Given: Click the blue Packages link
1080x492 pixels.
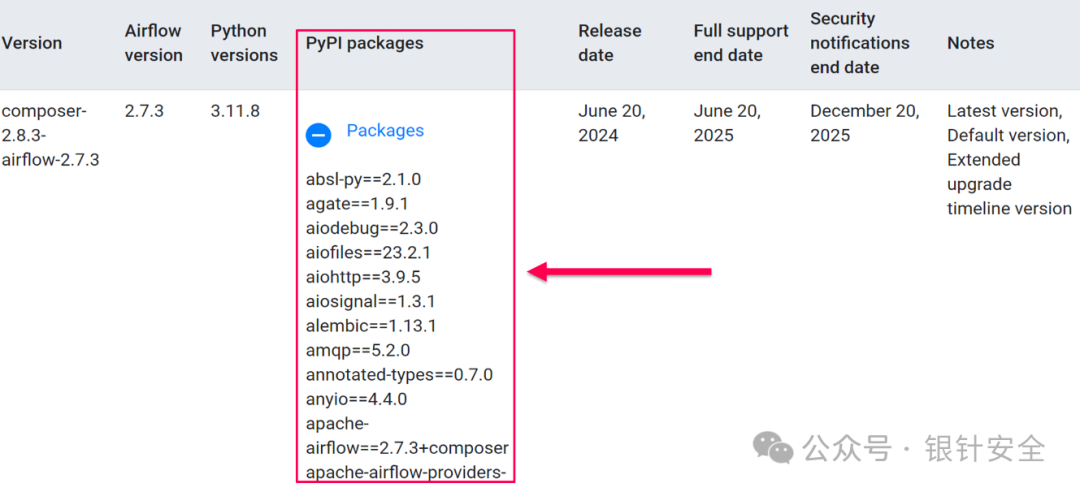Looking at the screenshot, I should [385, 131].
